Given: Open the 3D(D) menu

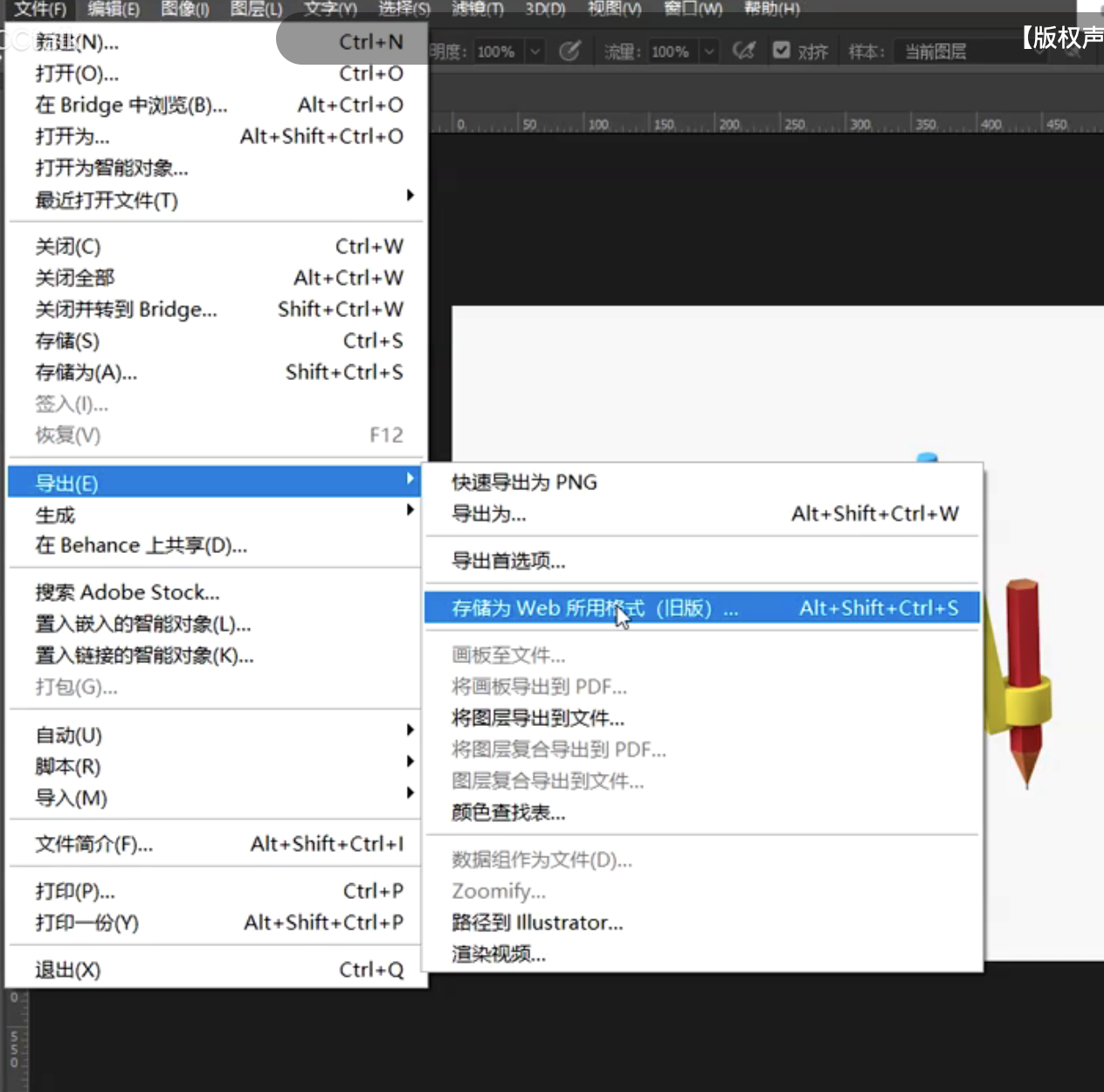Looking at the screenshot, I should [x=545, y=9].
